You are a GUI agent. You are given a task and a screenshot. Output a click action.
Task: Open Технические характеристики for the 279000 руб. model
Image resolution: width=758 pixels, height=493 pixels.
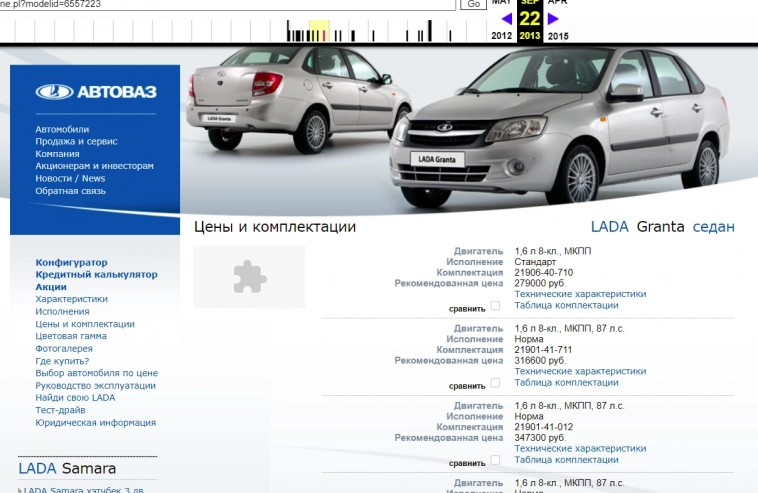pos(580,294)
